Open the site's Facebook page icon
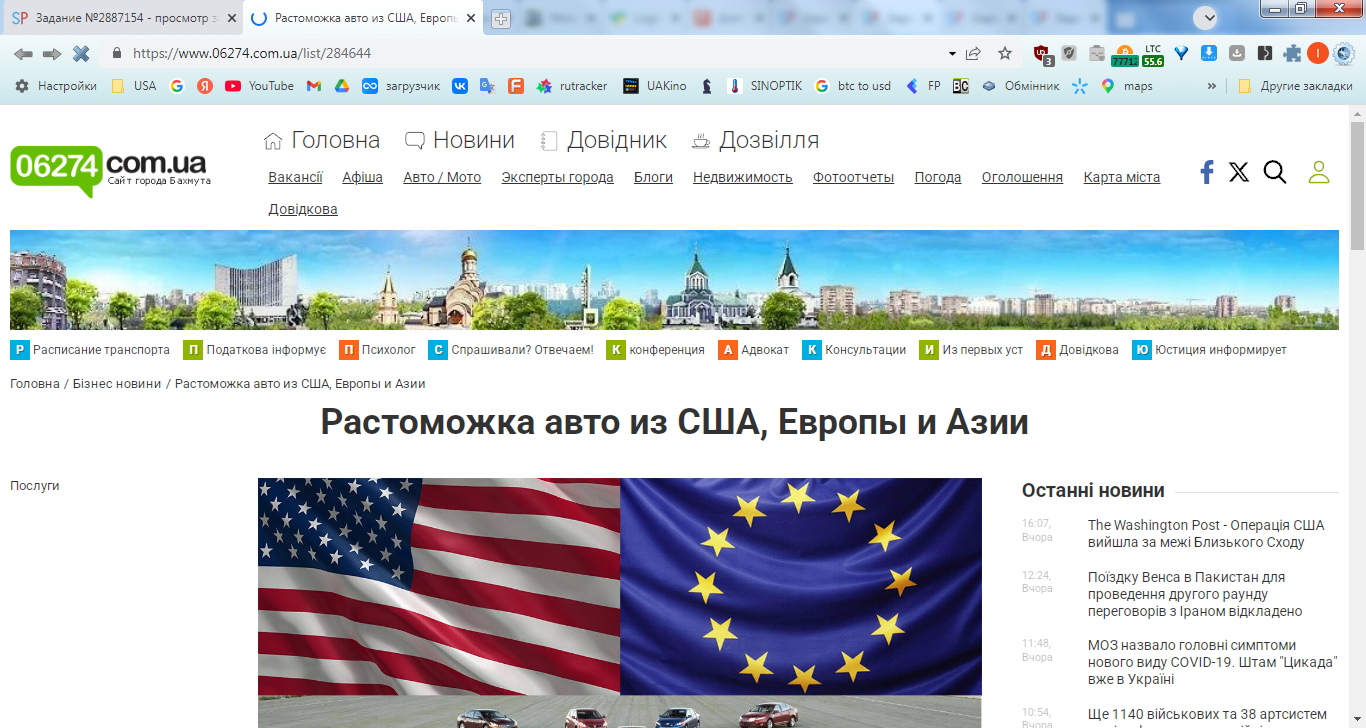Screen dimensions: 1366x728 click(x=1207, y=172)
